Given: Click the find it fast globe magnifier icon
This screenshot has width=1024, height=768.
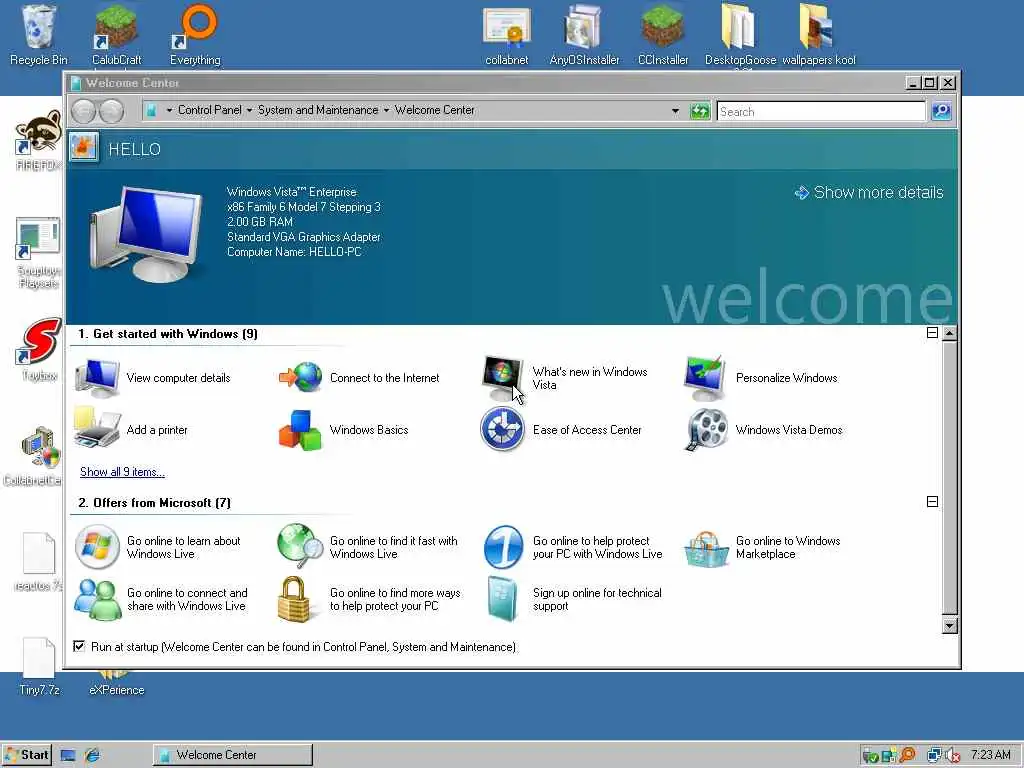Looking at the screenshot, I should pyautogui.click(x=300, y=546).
